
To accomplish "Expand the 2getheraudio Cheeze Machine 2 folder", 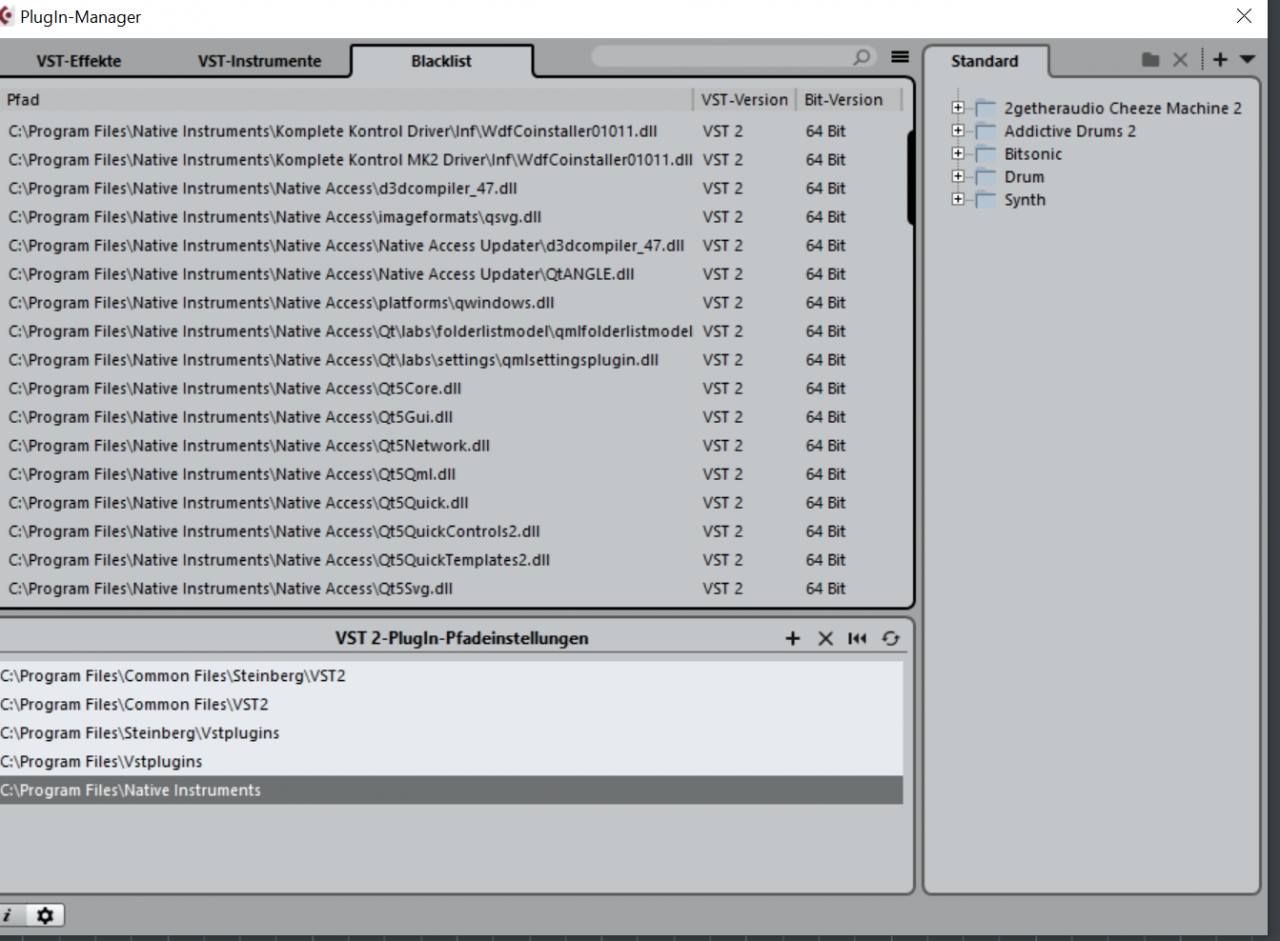I will pos(958,108).
